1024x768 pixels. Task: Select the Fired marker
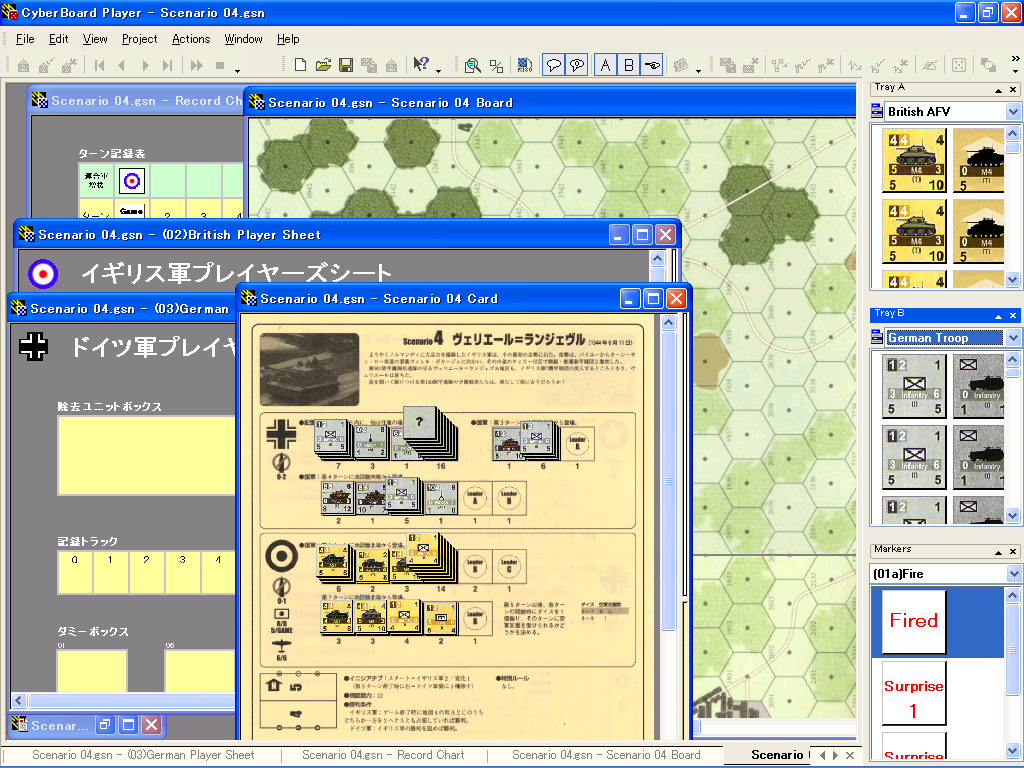914,621
